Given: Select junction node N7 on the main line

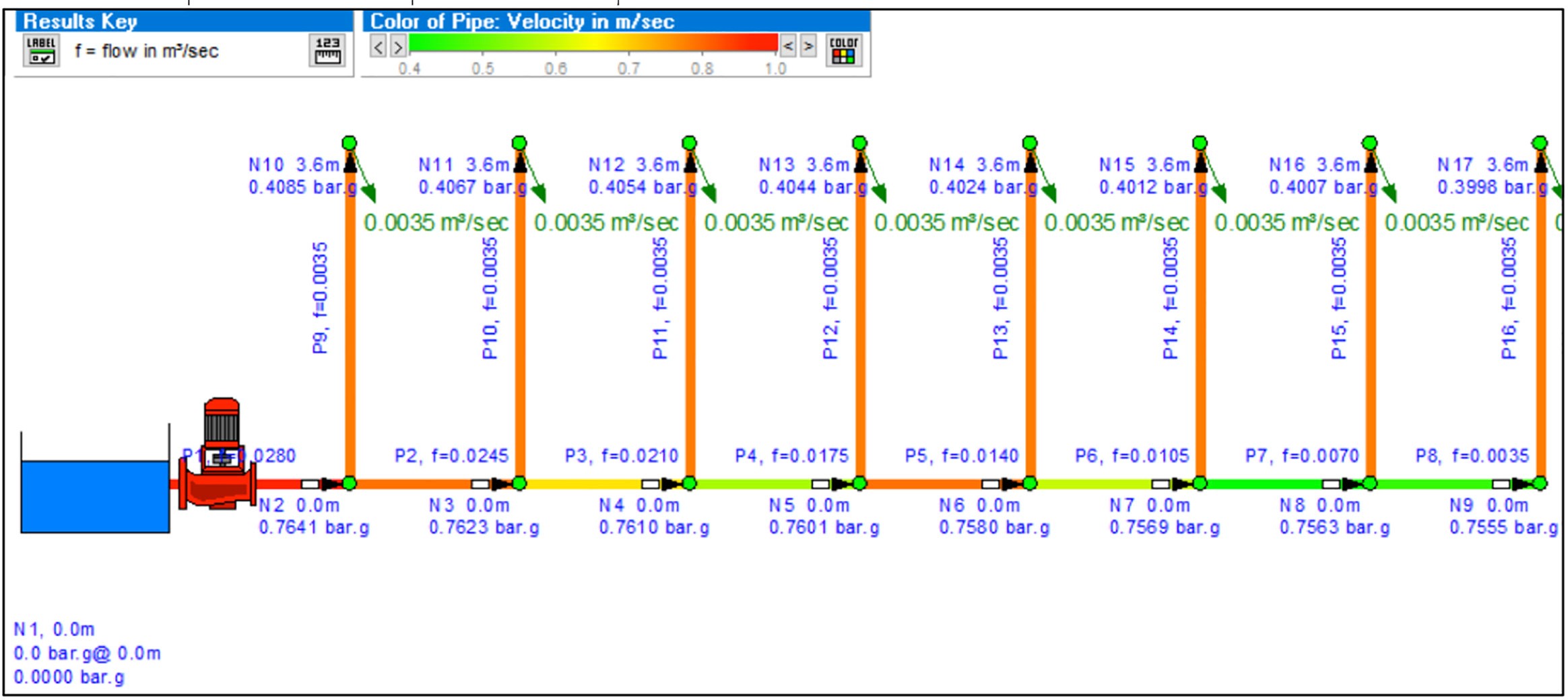Looking at the screenshot, I should (x=1200, y=483).
